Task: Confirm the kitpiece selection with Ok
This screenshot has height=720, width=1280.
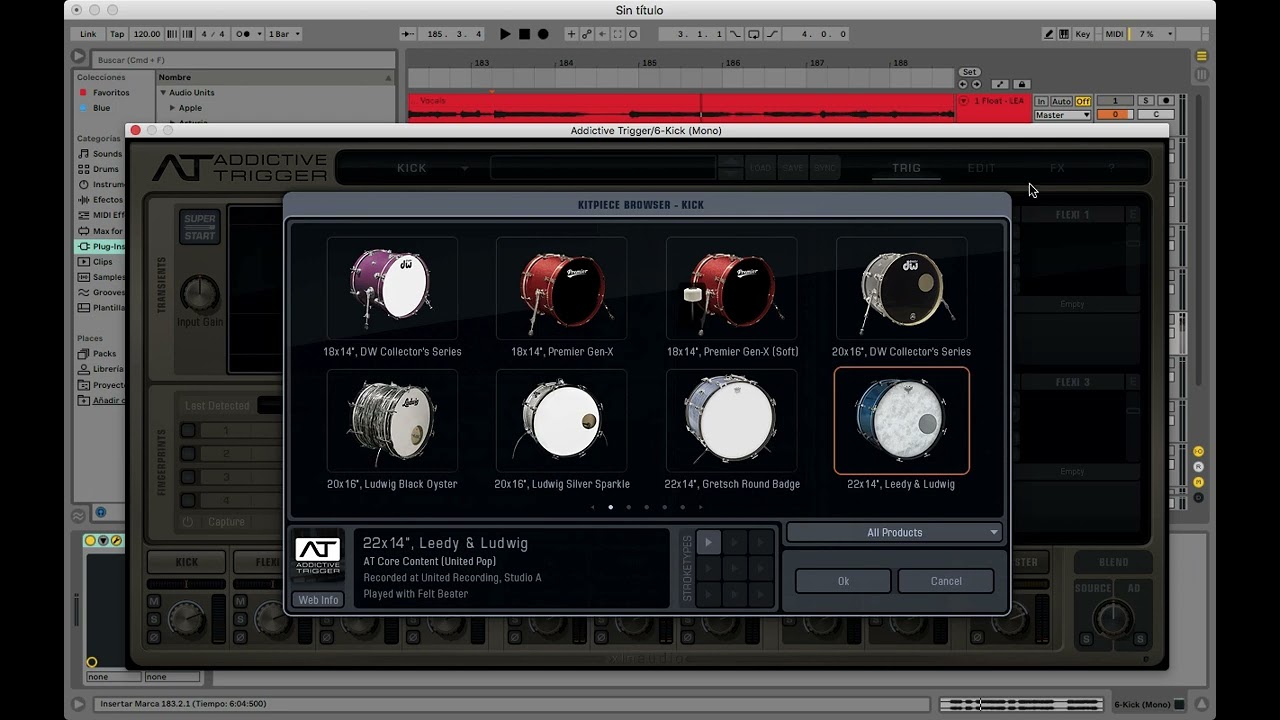Action: click(843, 581)
